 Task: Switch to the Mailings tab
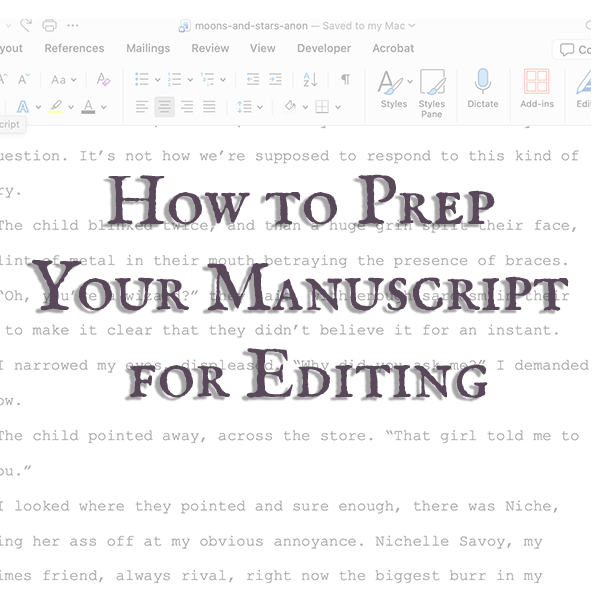tap(148, 48)
